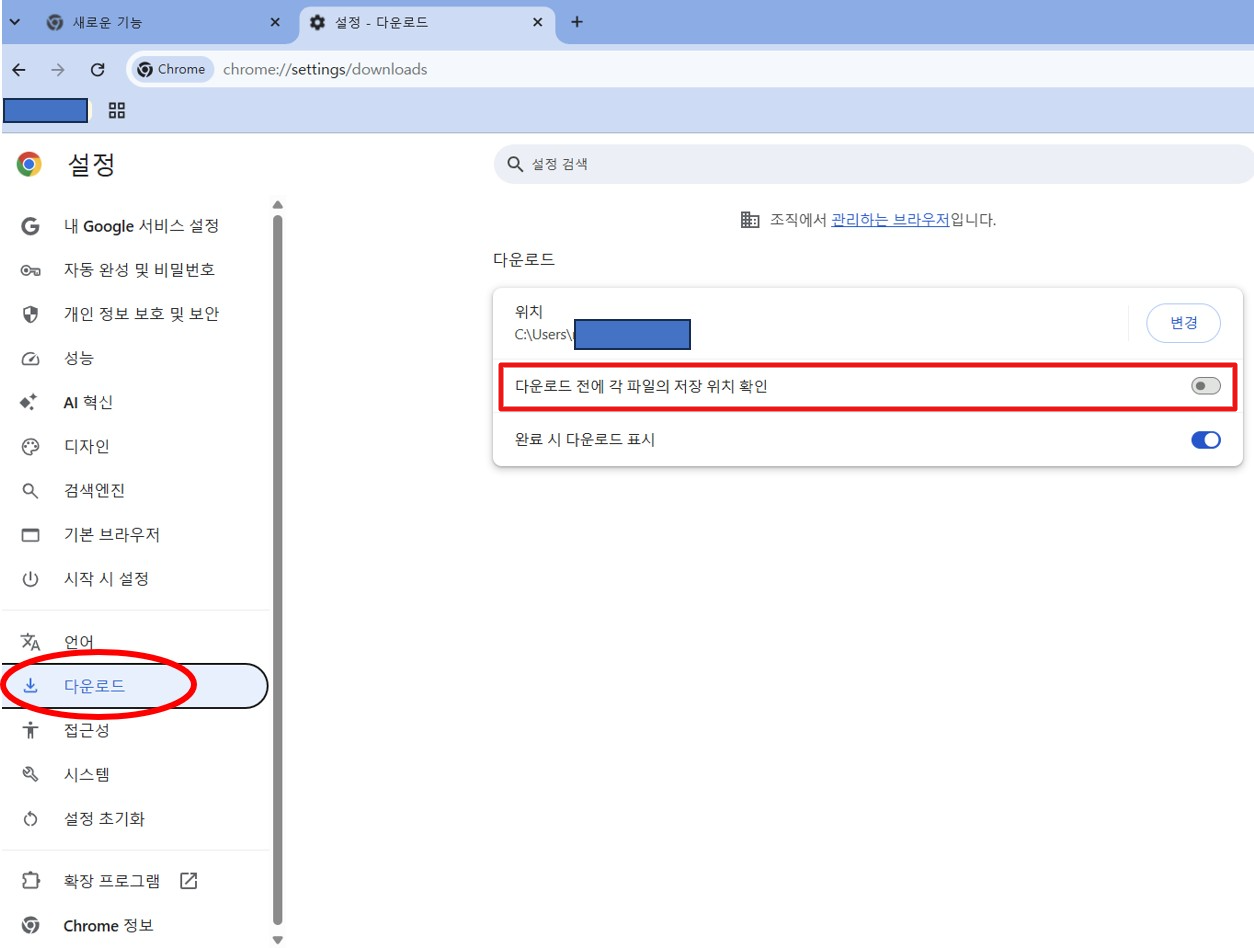Viewport: 1254px width, 948px height.
Task: Click sidebar scrollbar down arrow
Action: pyautogui.click(x=278, y=940)
